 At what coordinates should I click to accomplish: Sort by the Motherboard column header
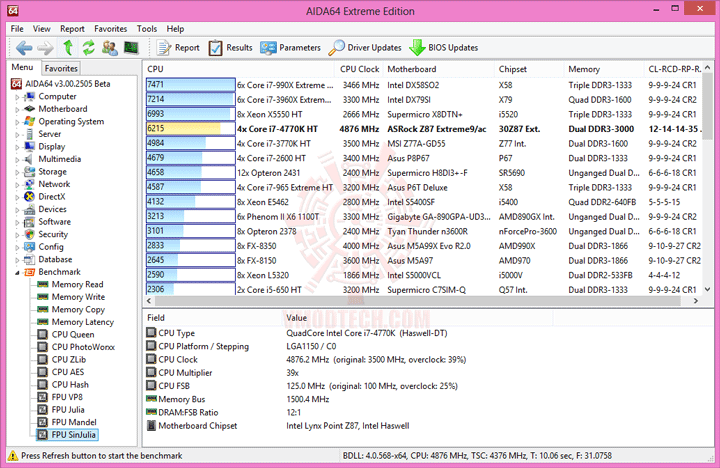pos(439,69)
